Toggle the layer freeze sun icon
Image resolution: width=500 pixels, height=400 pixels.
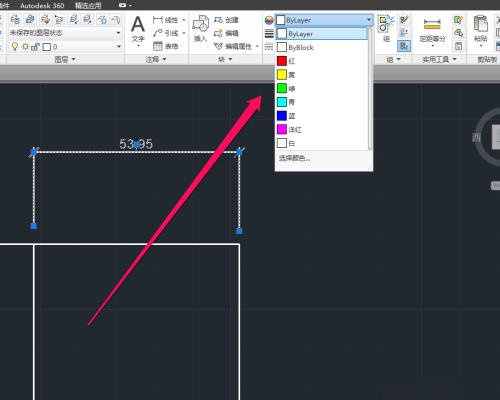coord(25,46)
